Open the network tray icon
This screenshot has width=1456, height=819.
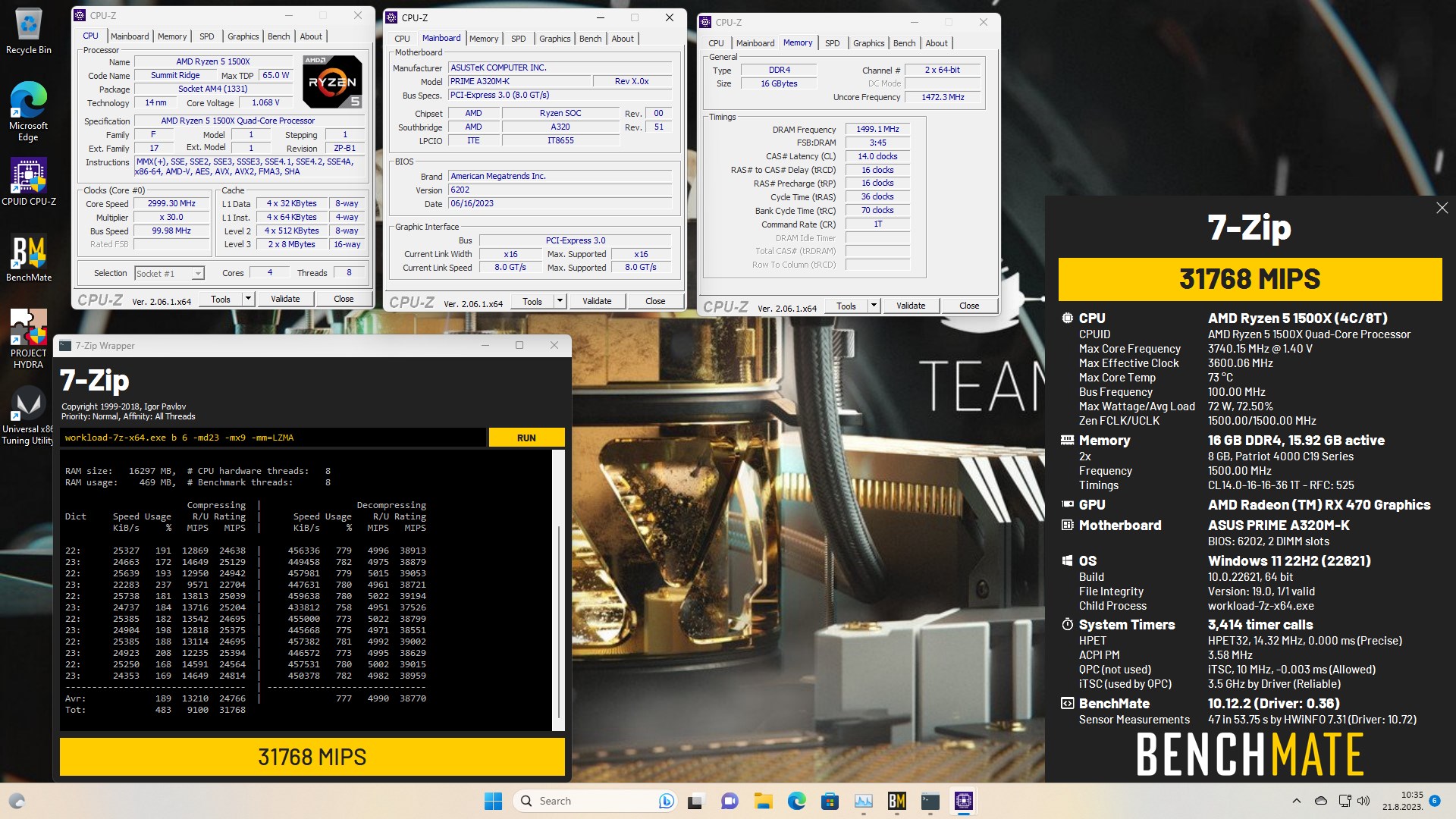click(x=1345, y=801)
